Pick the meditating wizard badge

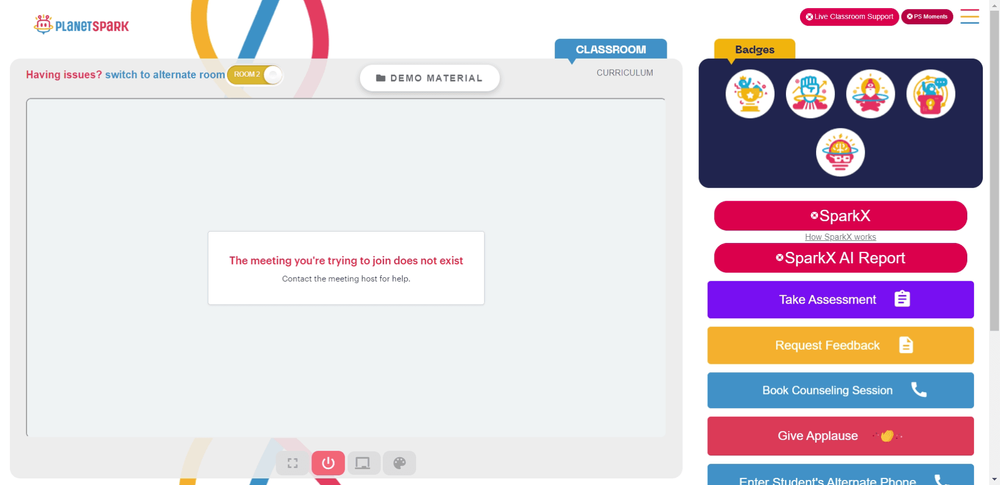[x=871, y=94]
